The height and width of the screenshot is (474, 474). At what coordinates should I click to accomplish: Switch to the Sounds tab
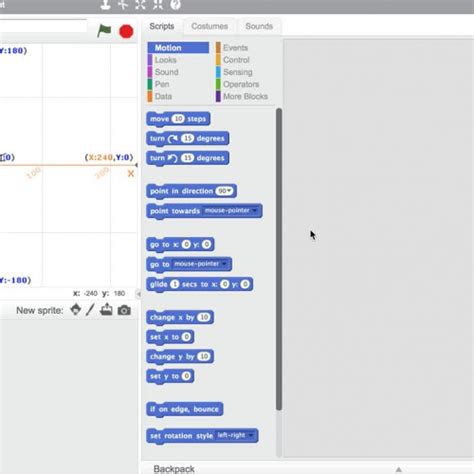(259, 26)
